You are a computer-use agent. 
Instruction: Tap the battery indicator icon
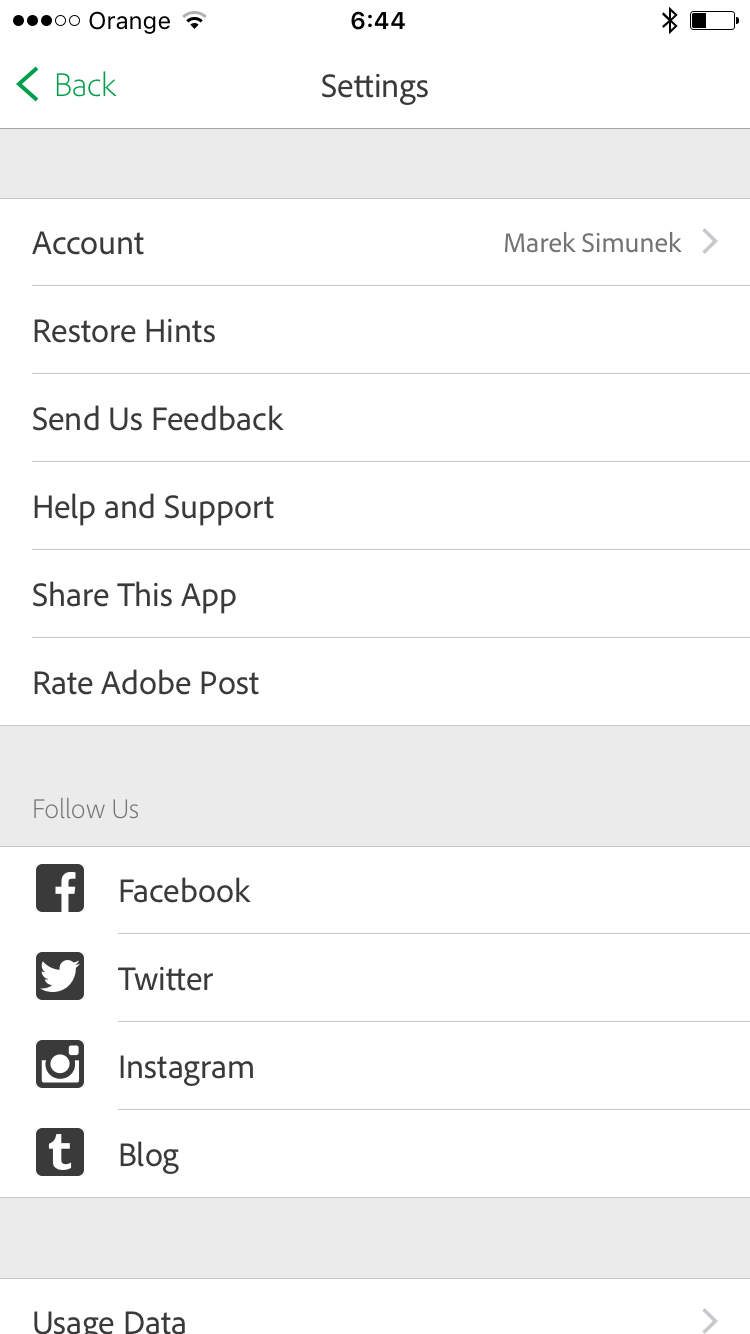714,21
